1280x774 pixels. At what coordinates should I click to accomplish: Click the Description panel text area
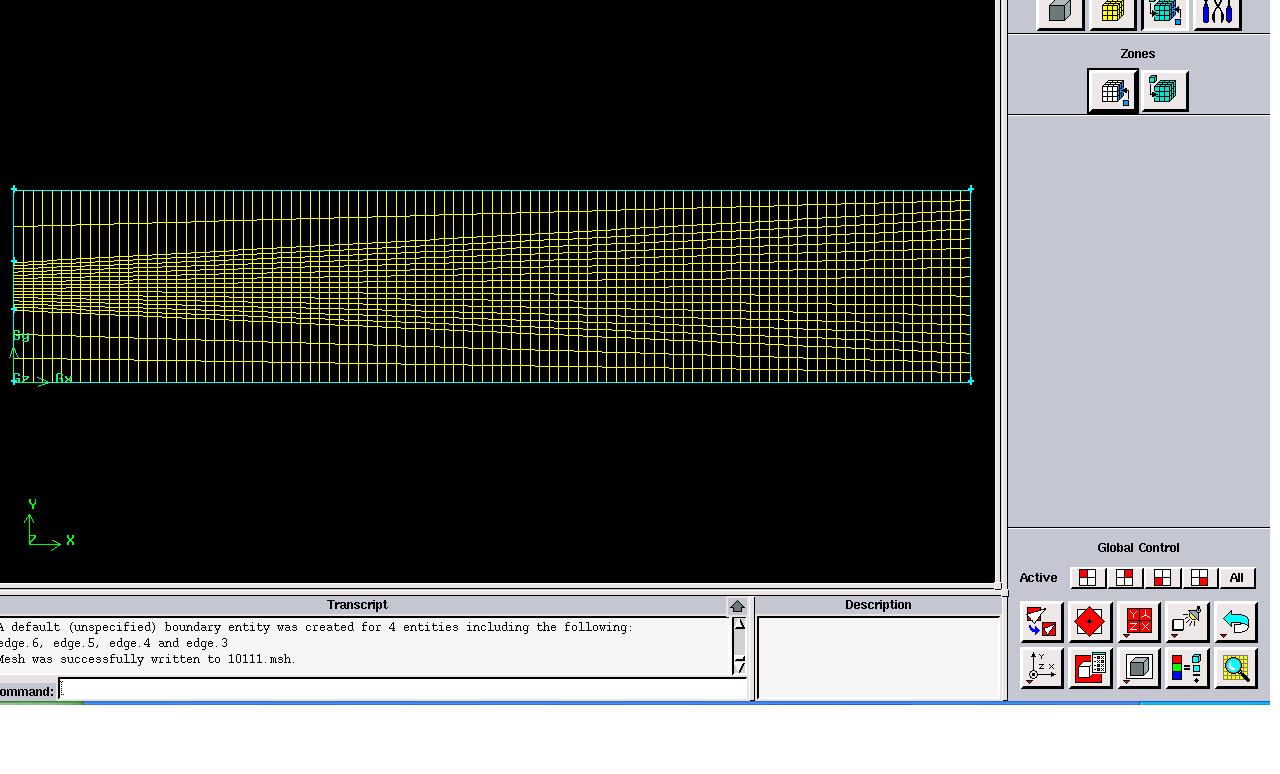(x=879, y=656)
